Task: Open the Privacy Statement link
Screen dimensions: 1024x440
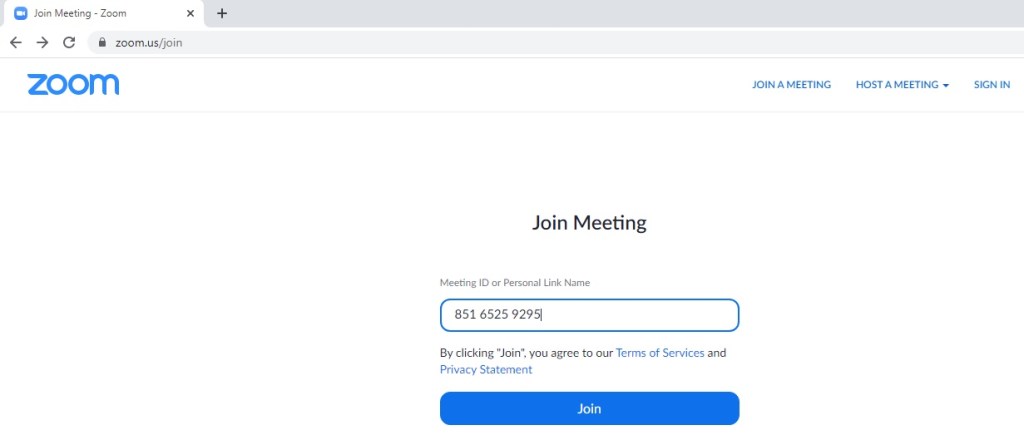Action: (486, 370)
